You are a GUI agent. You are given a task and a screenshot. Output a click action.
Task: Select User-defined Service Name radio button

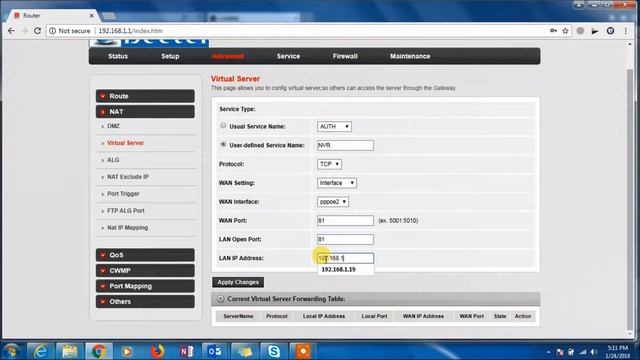click(223, 144)
